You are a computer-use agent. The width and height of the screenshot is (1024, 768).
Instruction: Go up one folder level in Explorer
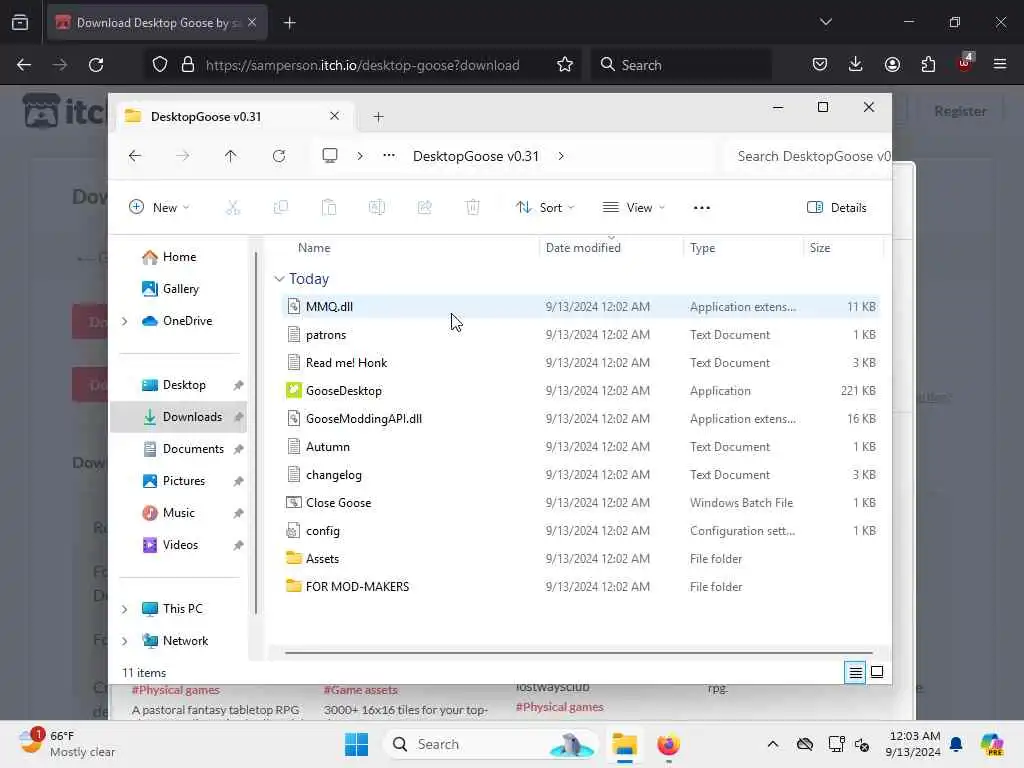tap(231, 156)
